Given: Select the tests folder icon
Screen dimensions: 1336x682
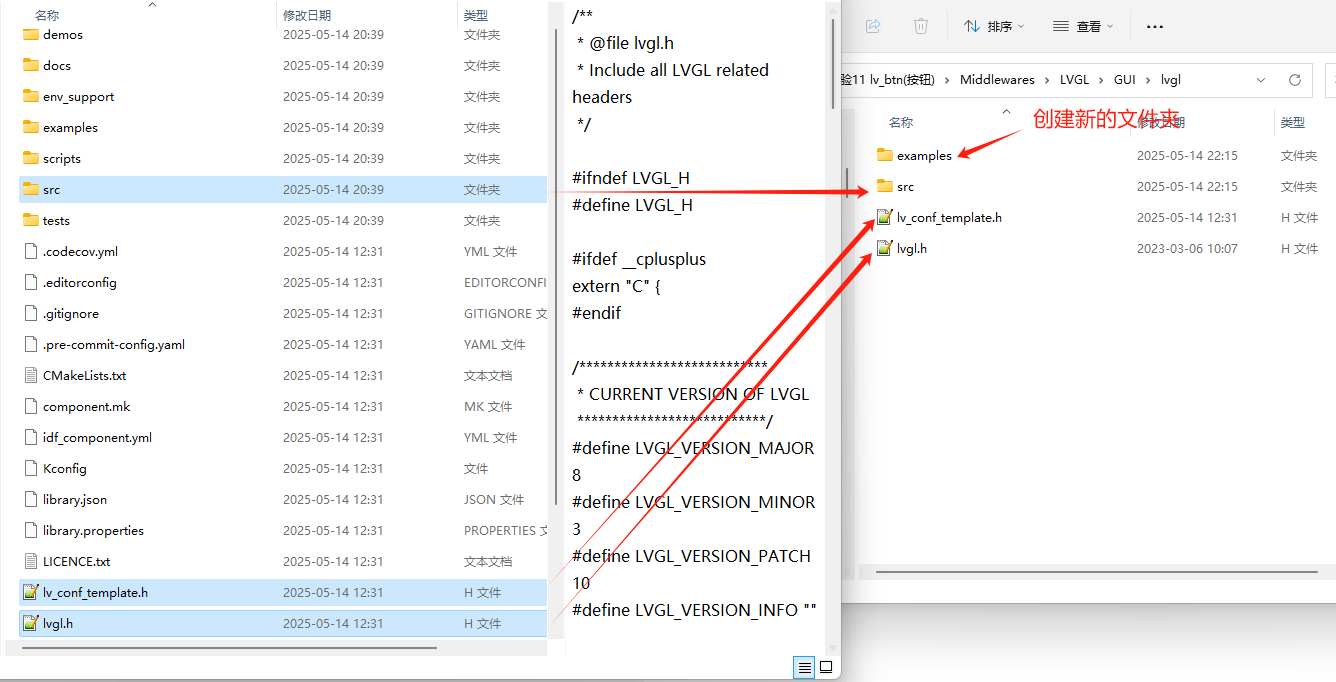Looking at the screenshot, I should point(30,221).
